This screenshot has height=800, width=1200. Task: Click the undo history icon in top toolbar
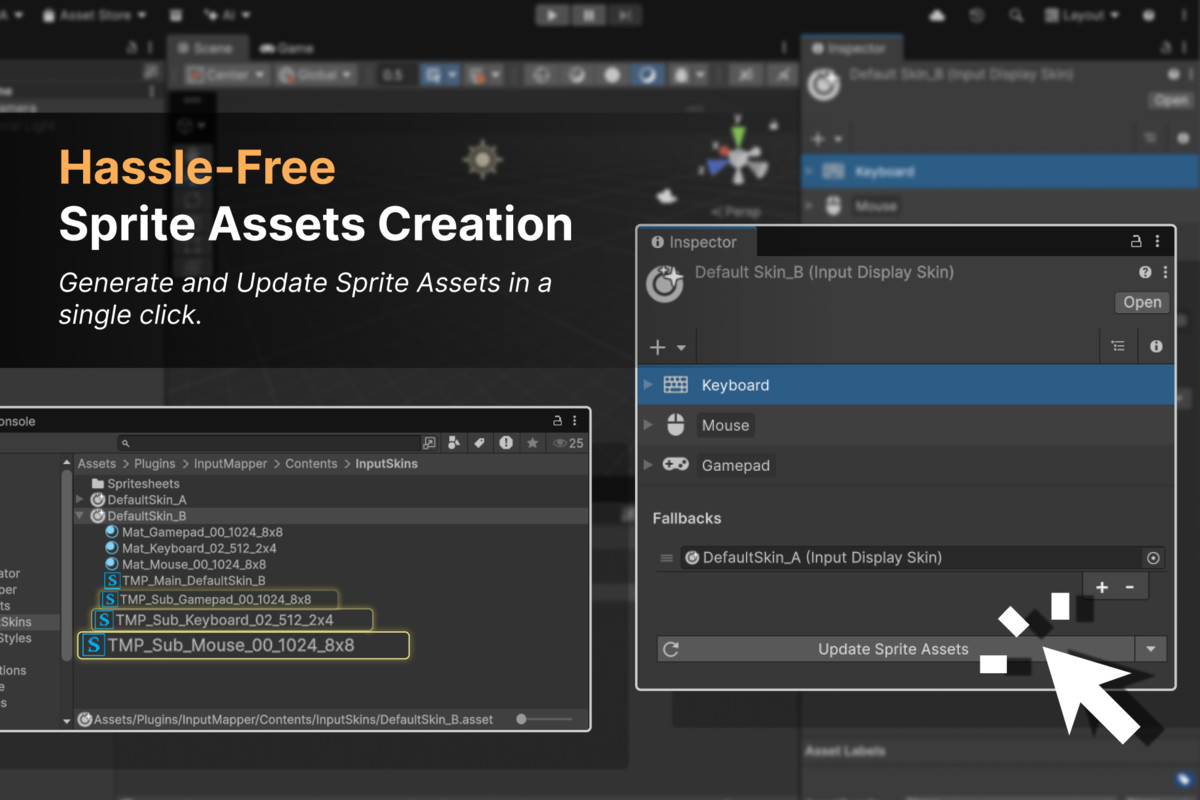pyautogui.click(x=976, y=15)
